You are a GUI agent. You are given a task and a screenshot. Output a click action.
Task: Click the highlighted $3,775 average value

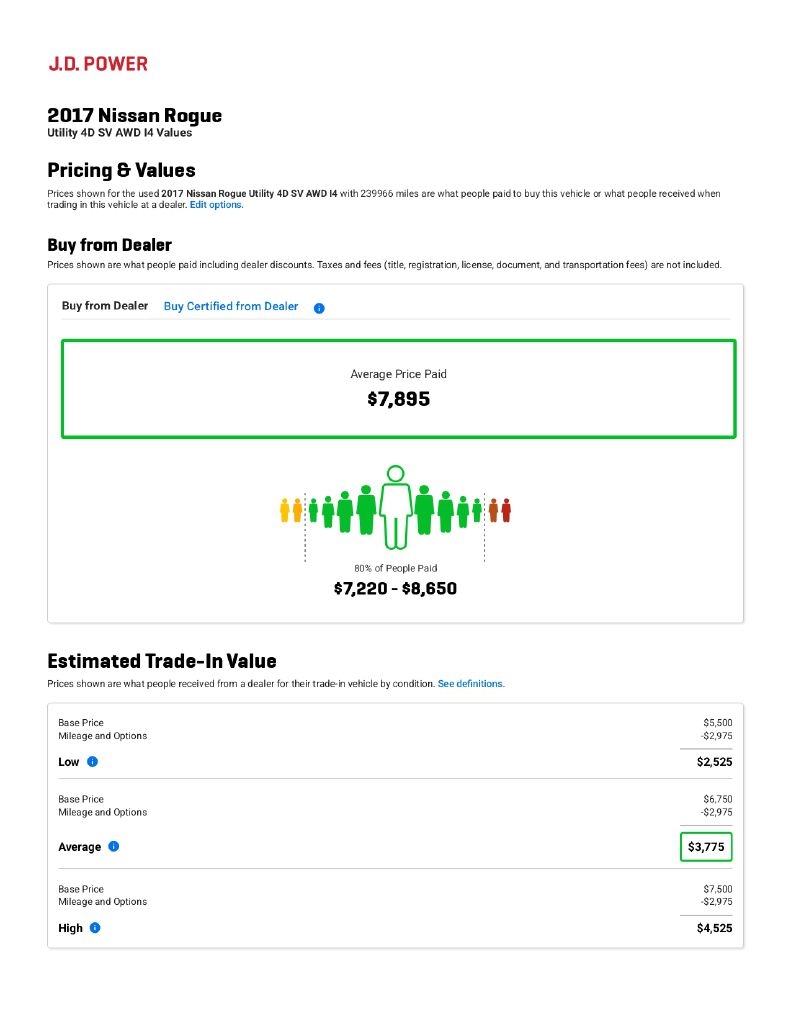(706, 847)
